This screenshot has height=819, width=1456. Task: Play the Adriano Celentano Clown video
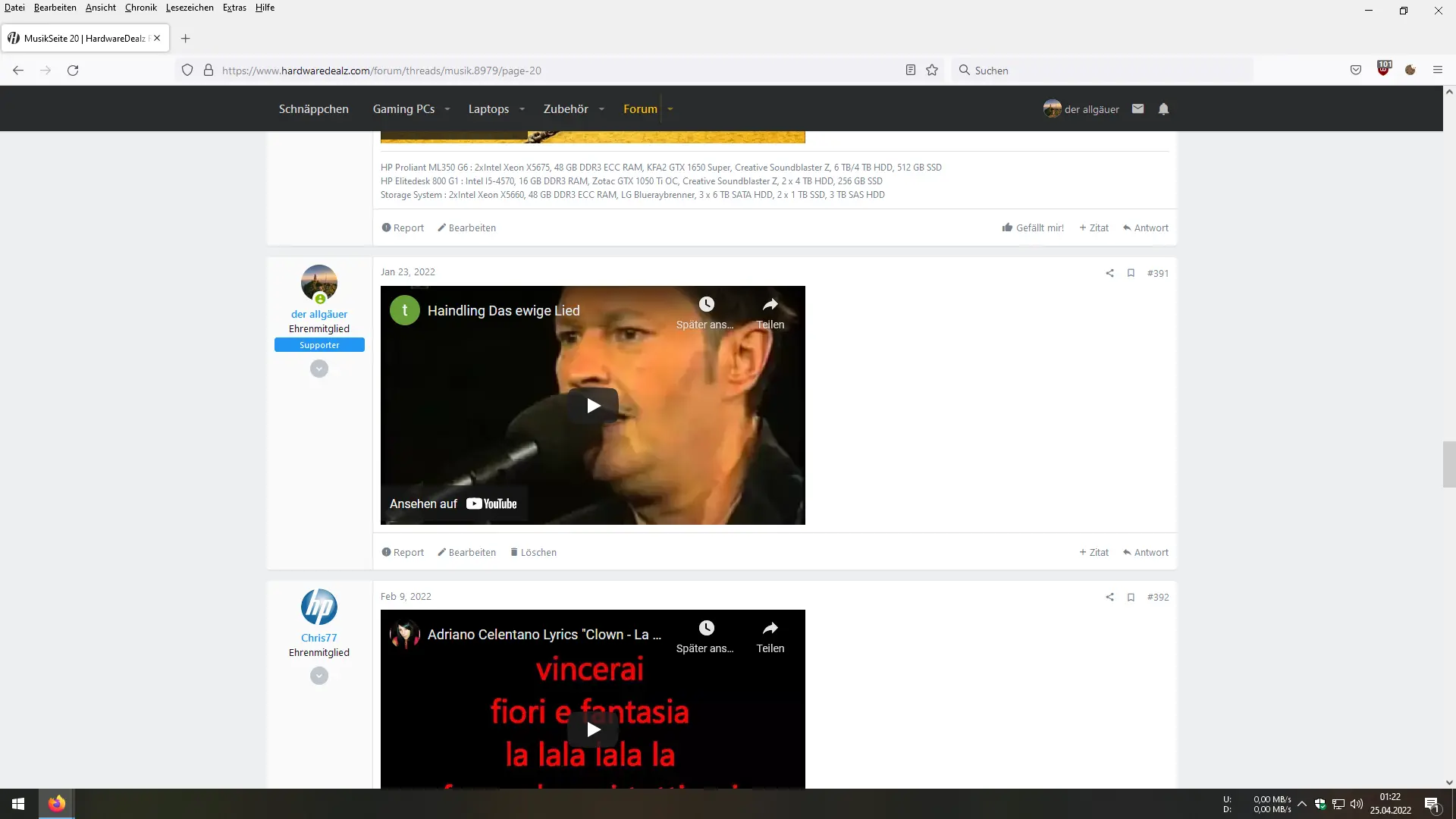pos(593,730)
